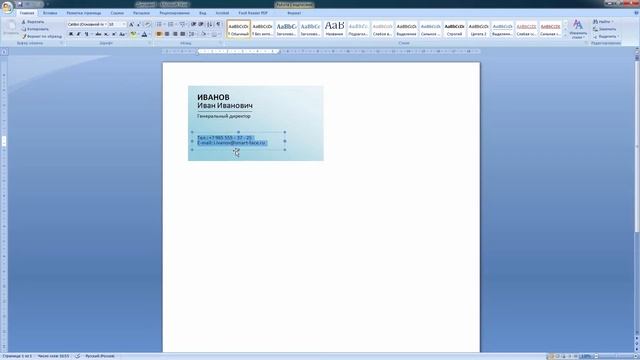
Task: Apply a multilevel list
Action: click(183, 24)
